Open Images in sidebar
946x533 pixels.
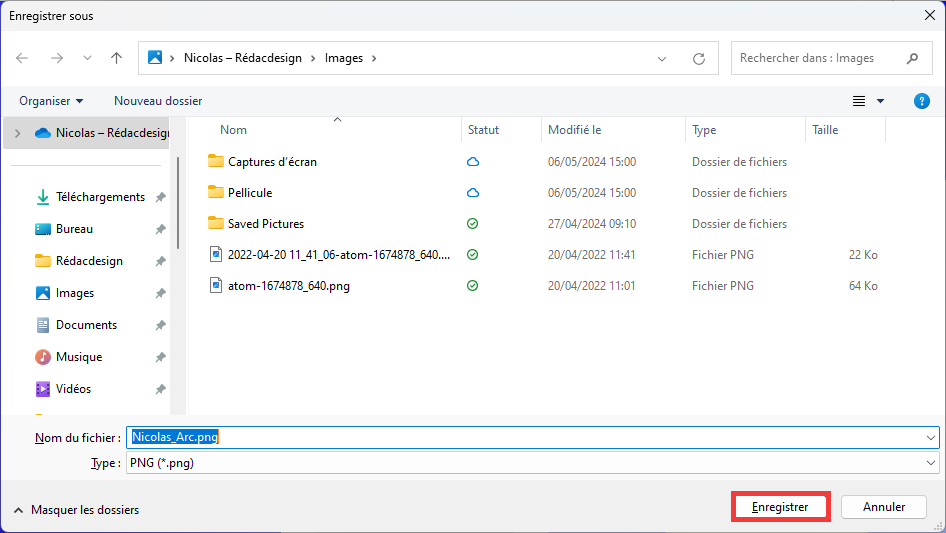coord(75,293)
